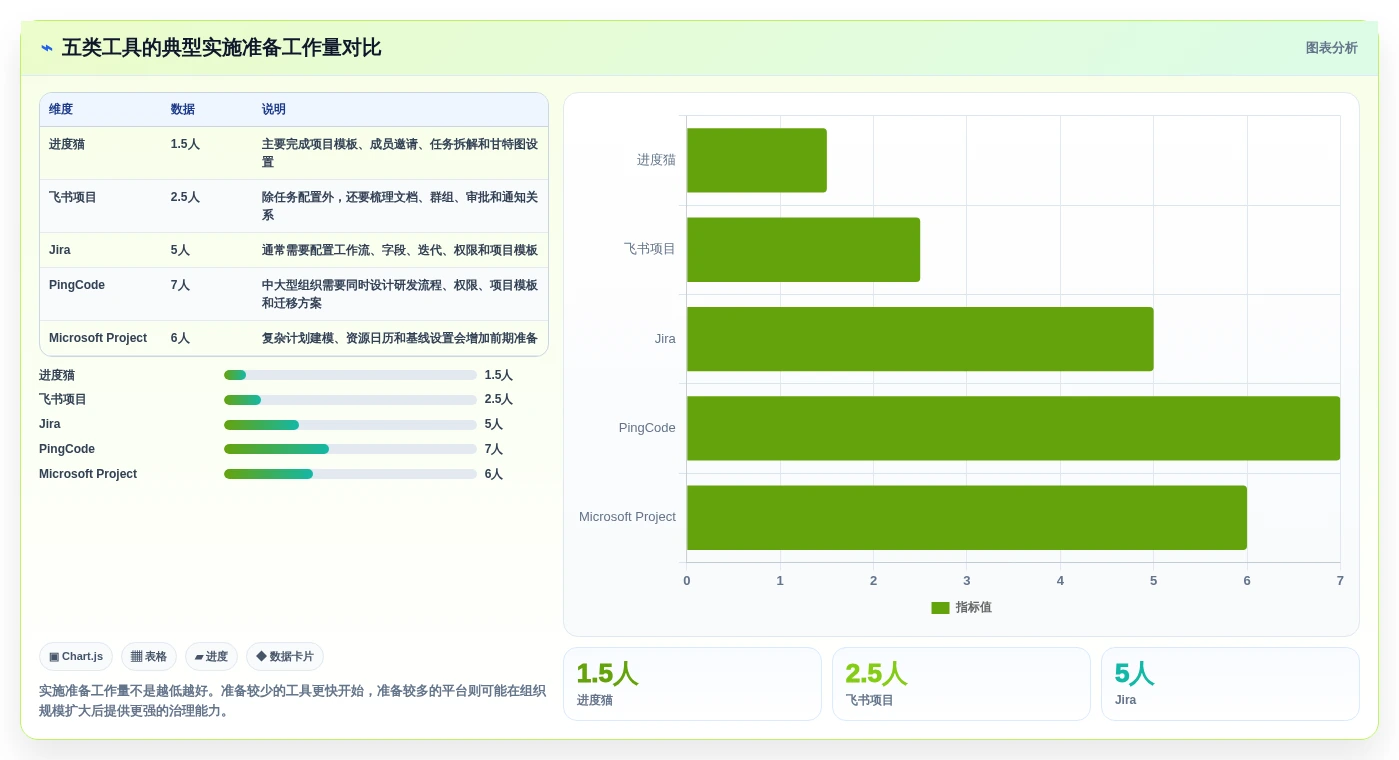The image size is (1399, 760).
Task: Open the 2.5人 飞书项目 data card
Action: tap(961, 684)
